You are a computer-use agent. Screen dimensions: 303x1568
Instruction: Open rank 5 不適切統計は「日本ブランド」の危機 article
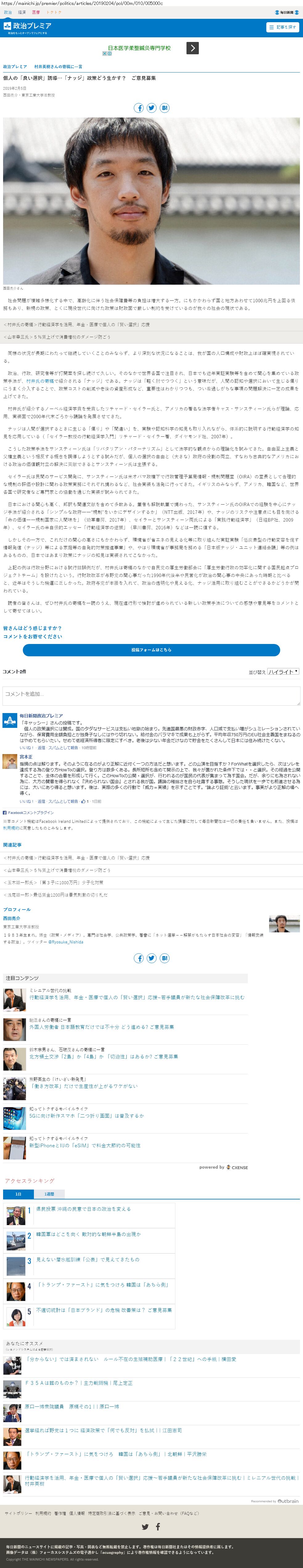104,1309
